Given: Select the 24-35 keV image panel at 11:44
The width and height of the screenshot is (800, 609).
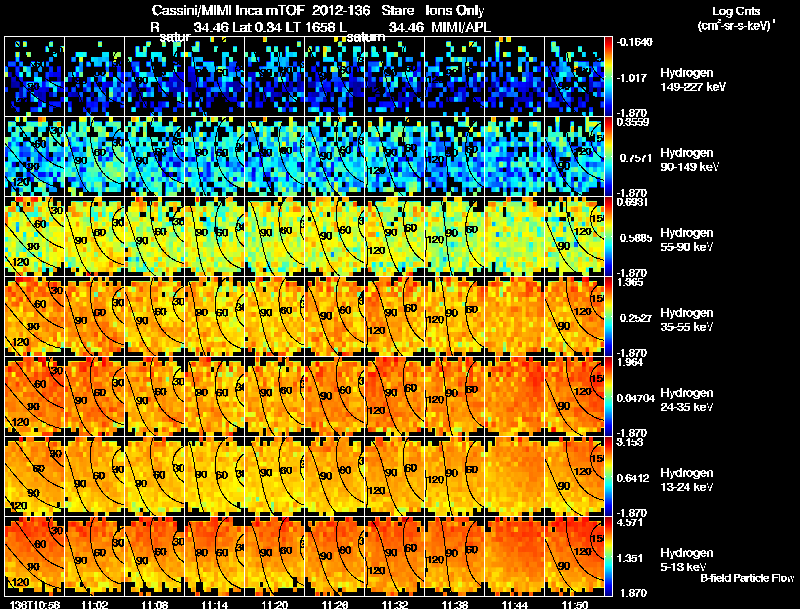Looking at the screenshot, I should [514, 396].
